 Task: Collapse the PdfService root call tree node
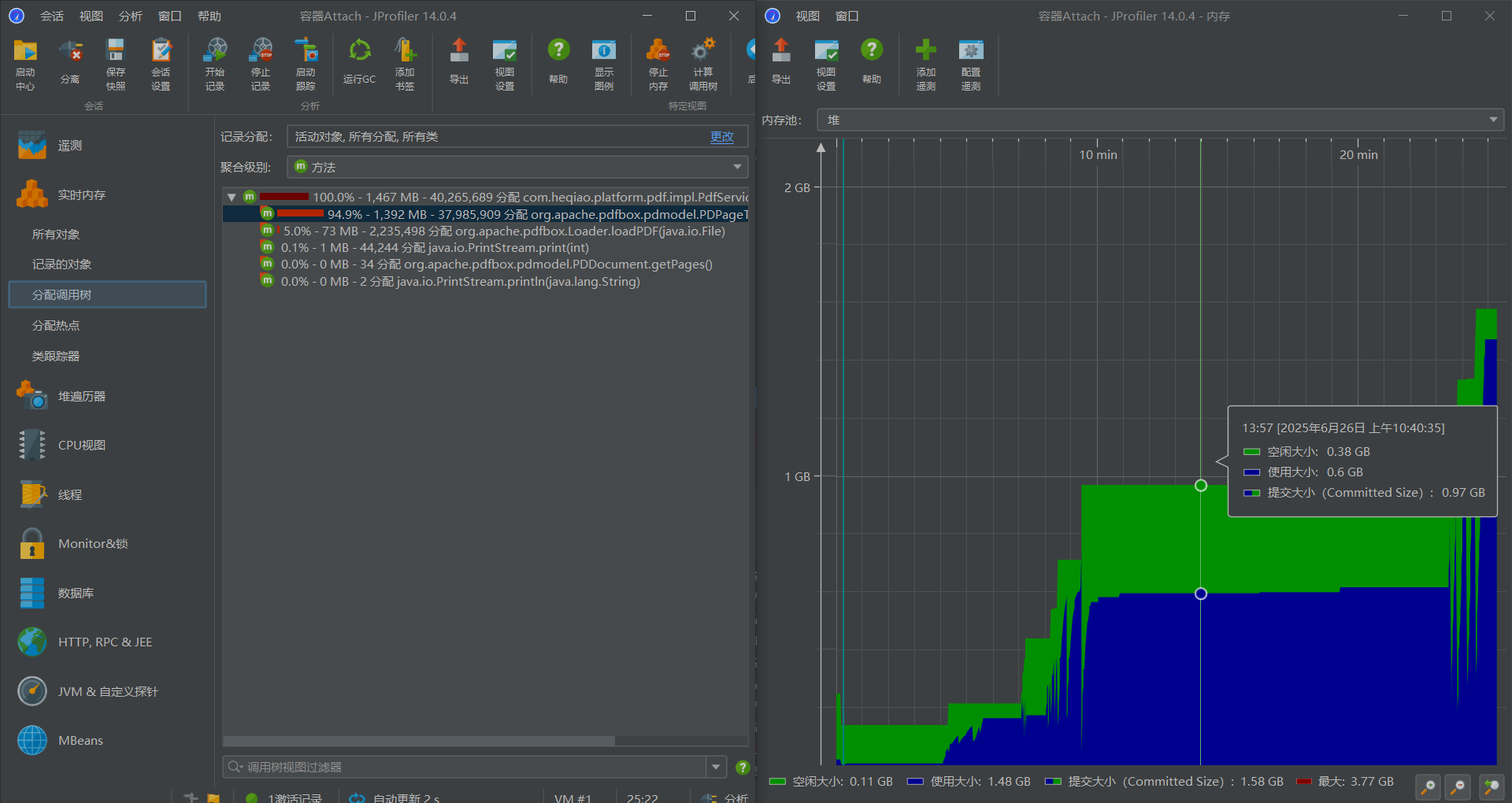tap(232, 197)
